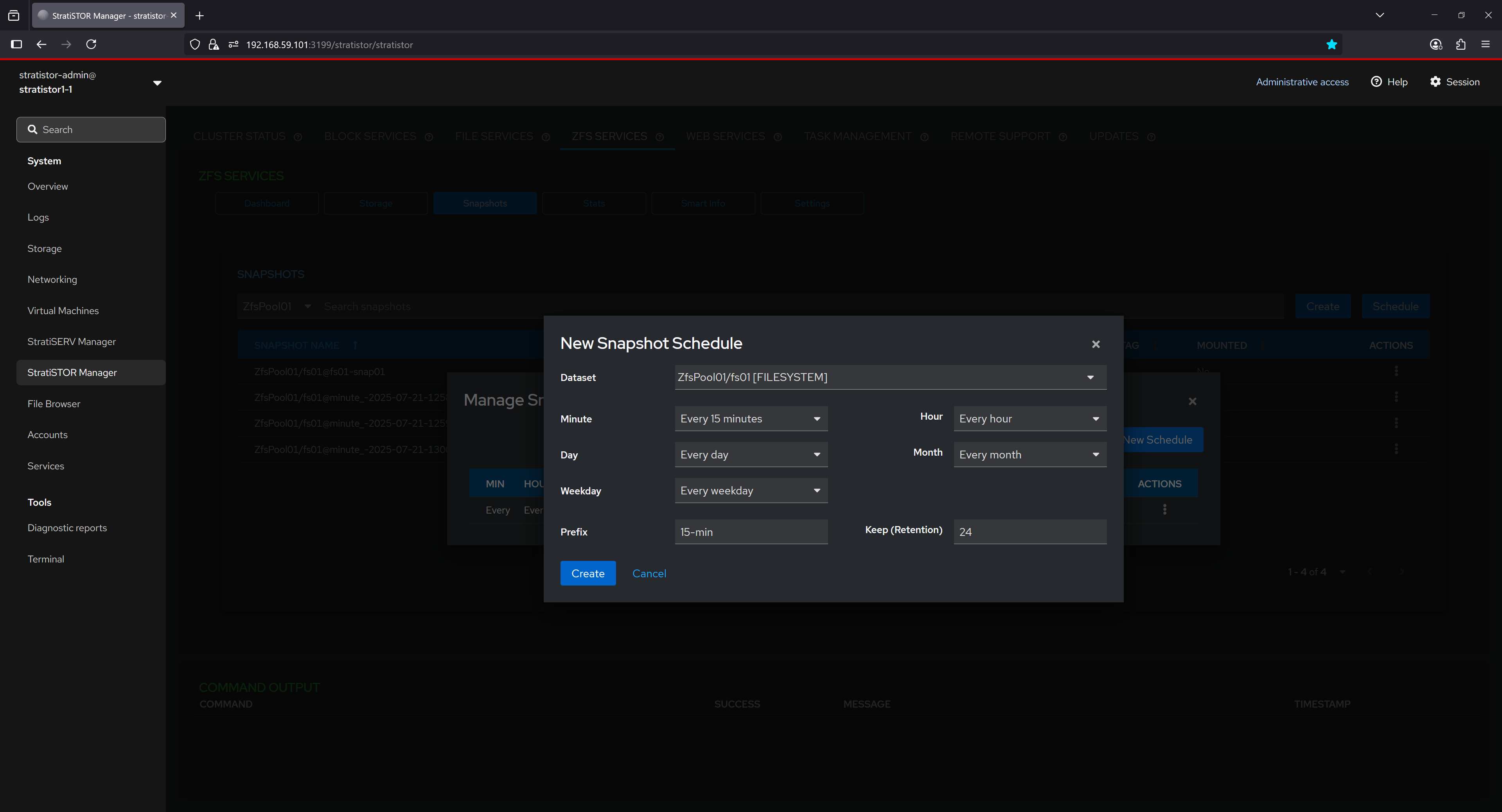Expand the stratistor-admin host switcher
The width and height of the screenshot is (1502, 812).
157,83
